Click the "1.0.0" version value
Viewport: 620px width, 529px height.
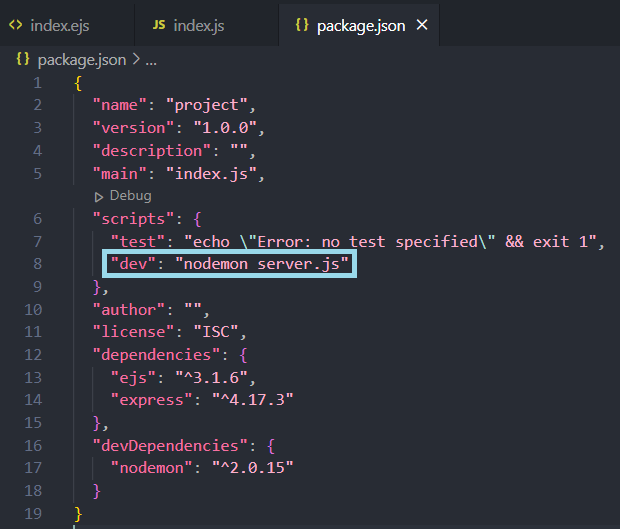(x=225, y=128)
